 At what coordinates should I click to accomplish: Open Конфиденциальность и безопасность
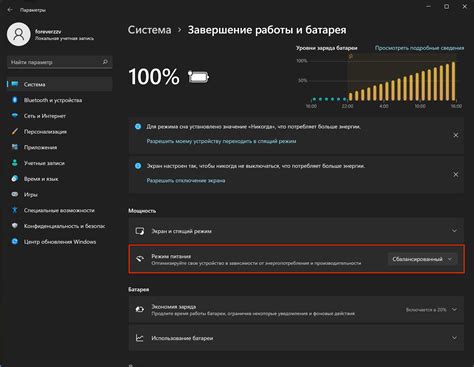pos(60,226)
